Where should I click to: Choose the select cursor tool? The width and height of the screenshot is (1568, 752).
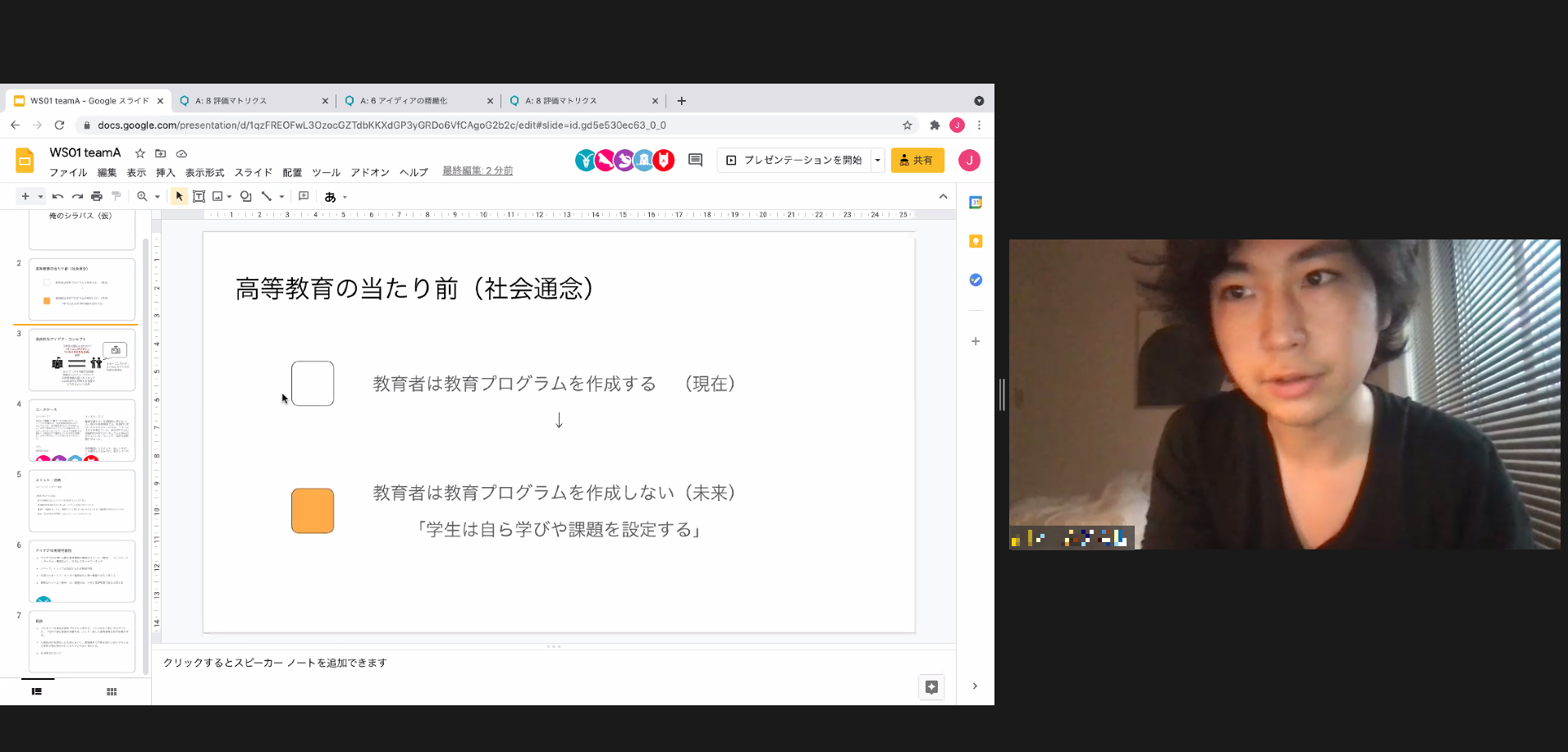click(179, 197)
